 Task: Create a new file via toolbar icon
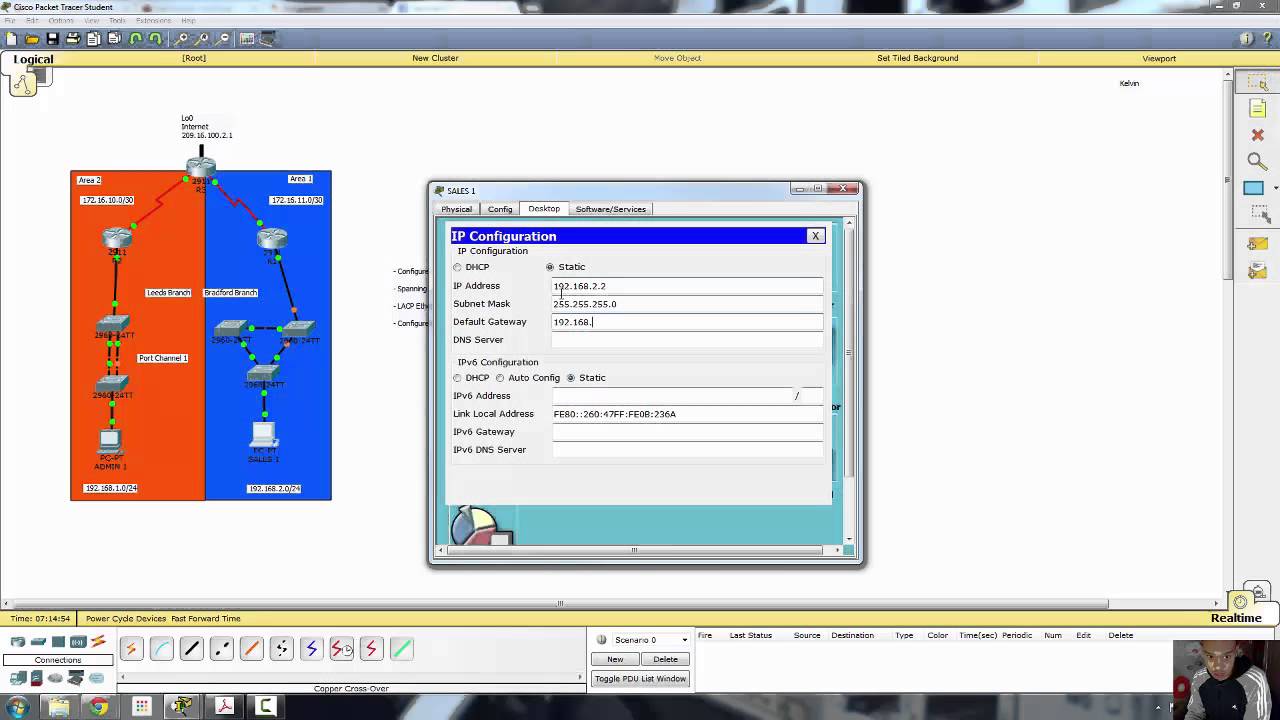click(11, 39)
